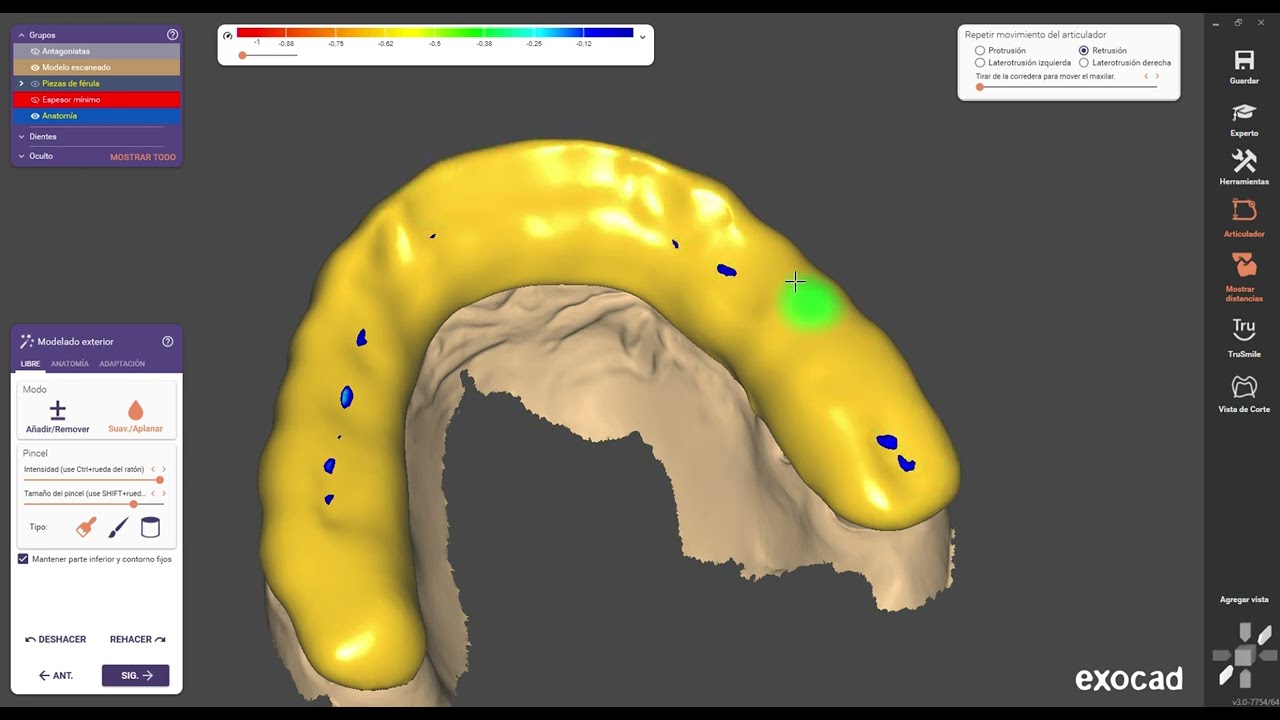The height and width of the screenshot is (720, 1280).
Task: Select the Añadir/Remover mode
Action: coord(57,417)
